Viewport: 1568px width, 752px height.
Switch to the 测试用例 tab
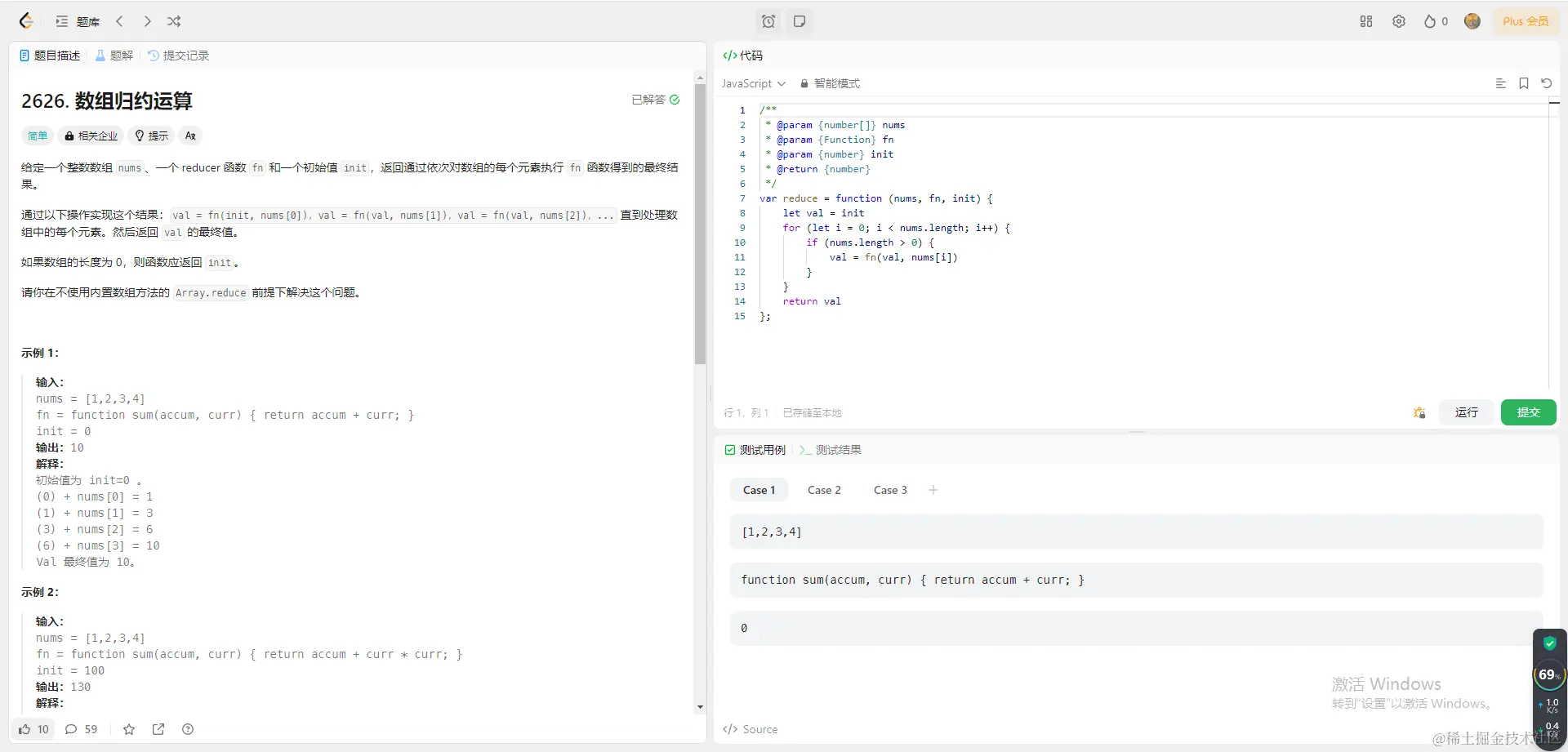pyautogui.click(x=755, y=450)
